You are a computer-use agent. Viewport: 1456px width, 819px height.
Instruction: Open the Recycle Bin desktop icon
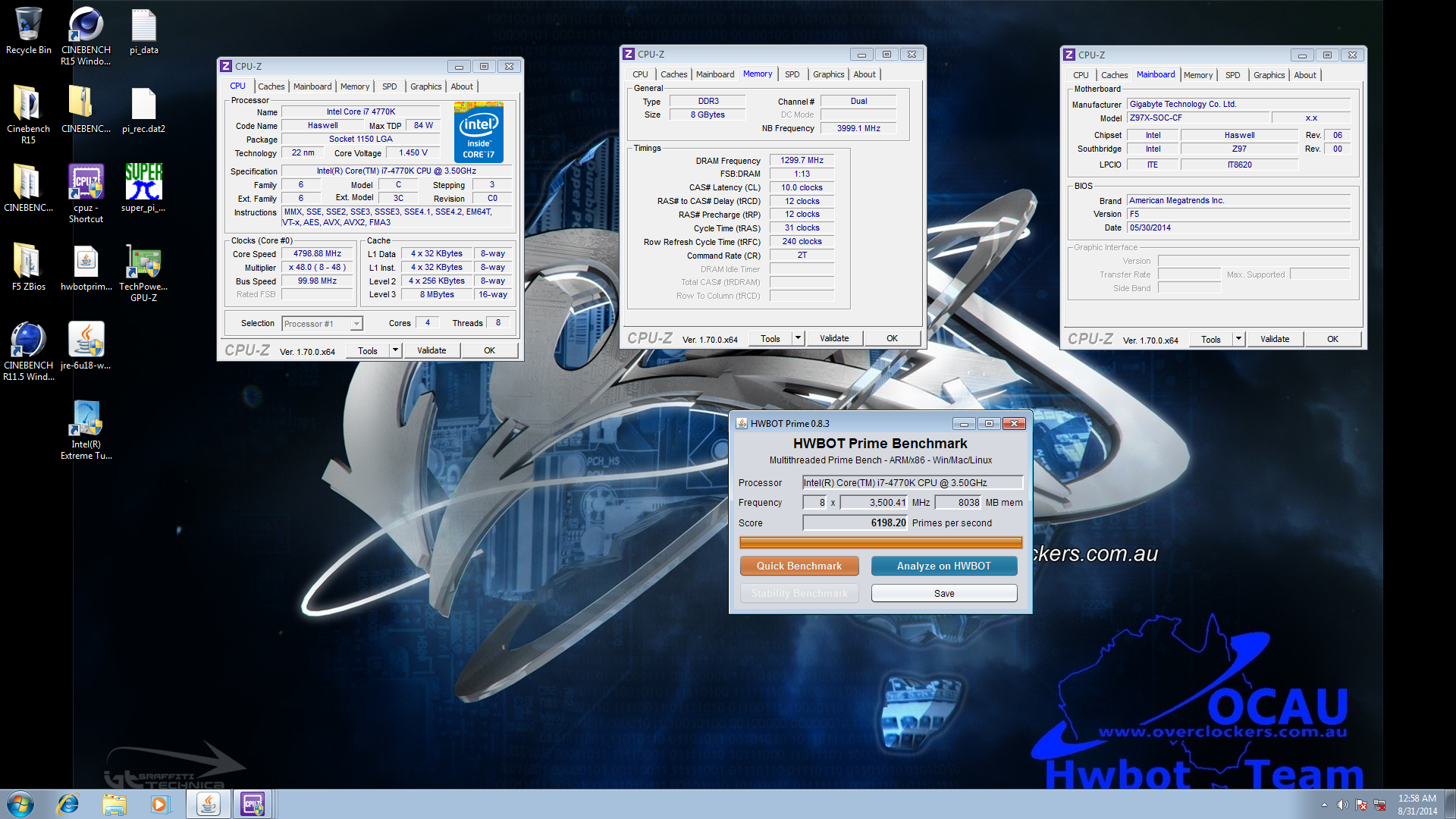[x=29, y=32]
